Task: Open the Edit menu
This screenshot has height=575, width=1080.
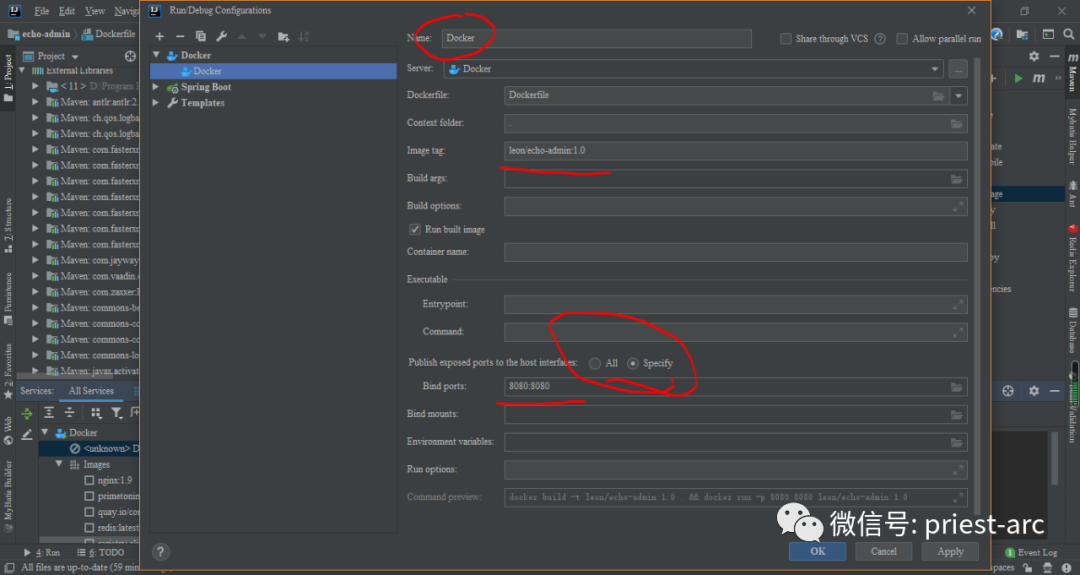Action: (x=67, y=11)
